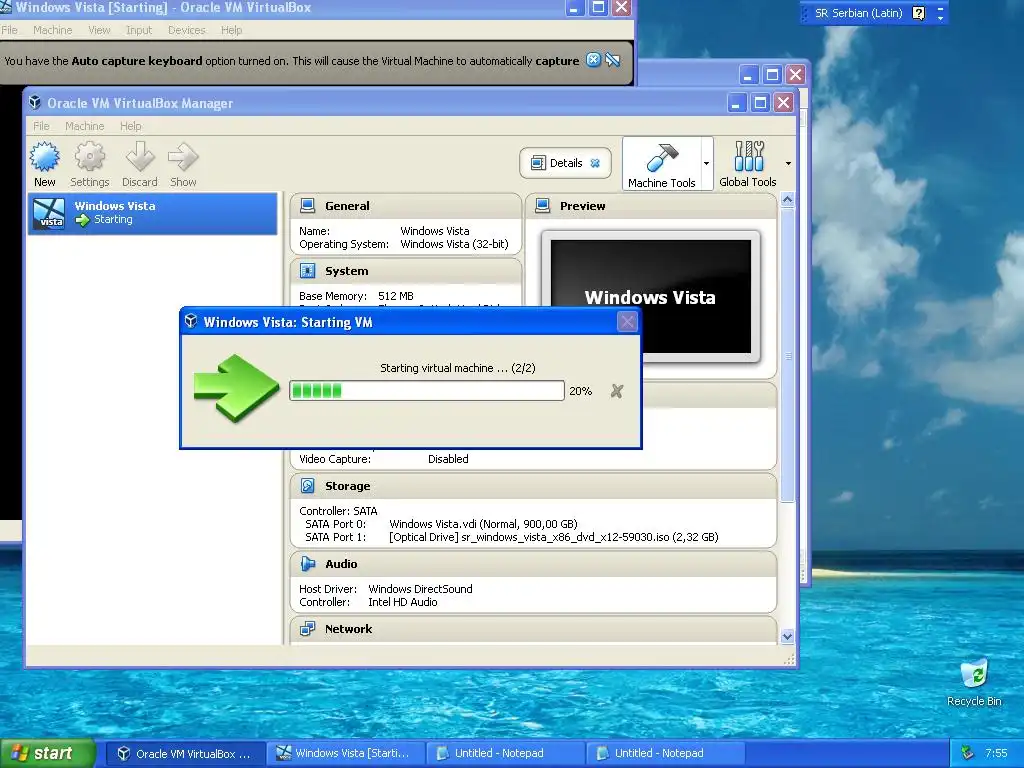
Task: Click do-not-show-again icon on notification
Action: (612, 60)
